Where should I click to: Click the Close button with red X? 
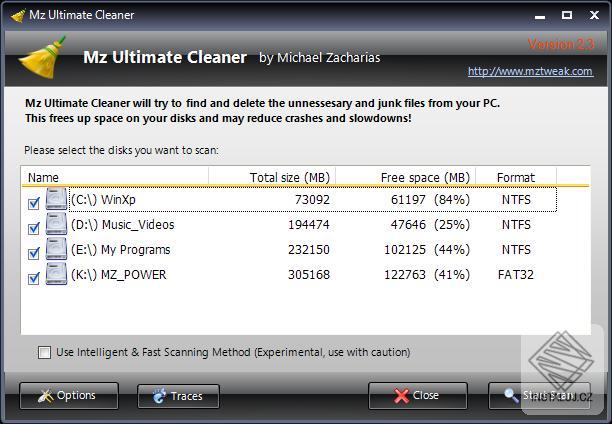(418, 395)
